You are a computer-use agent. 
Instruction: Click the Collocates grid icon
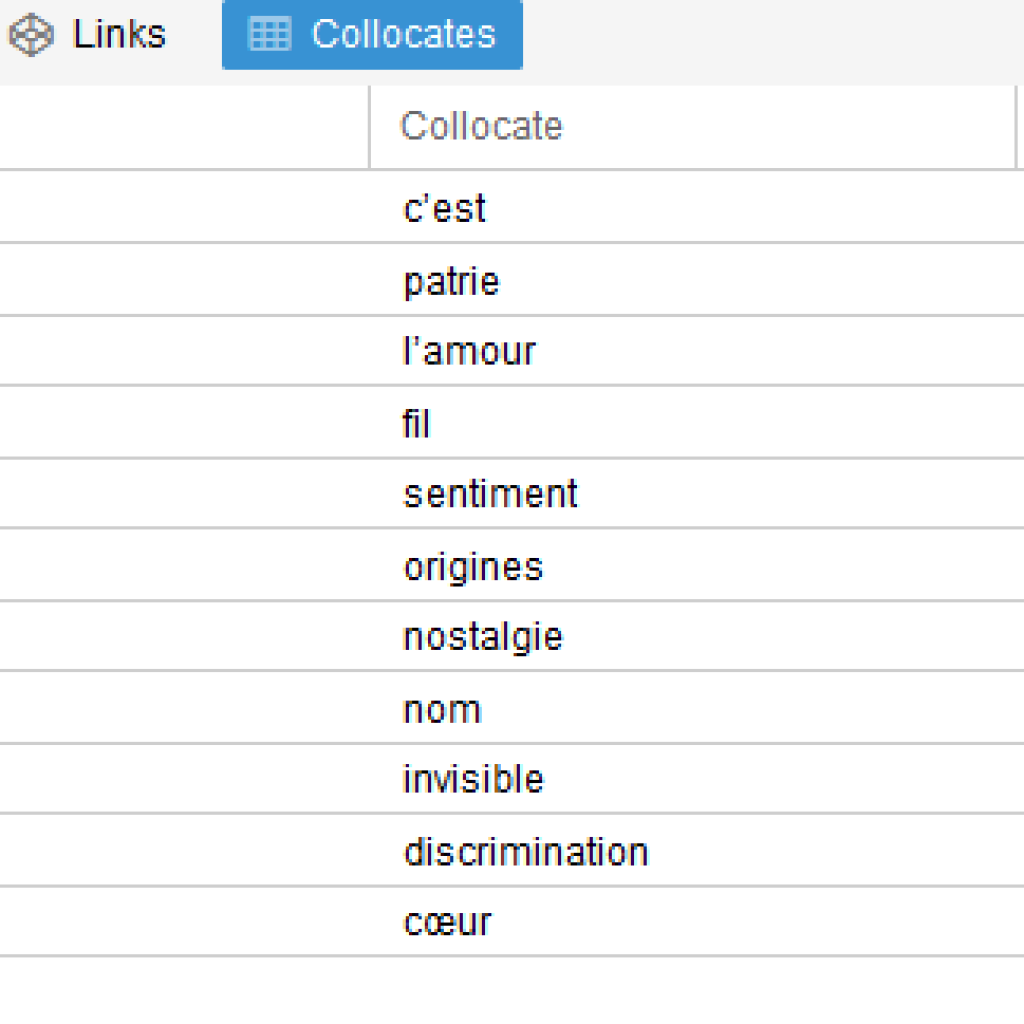270,34
